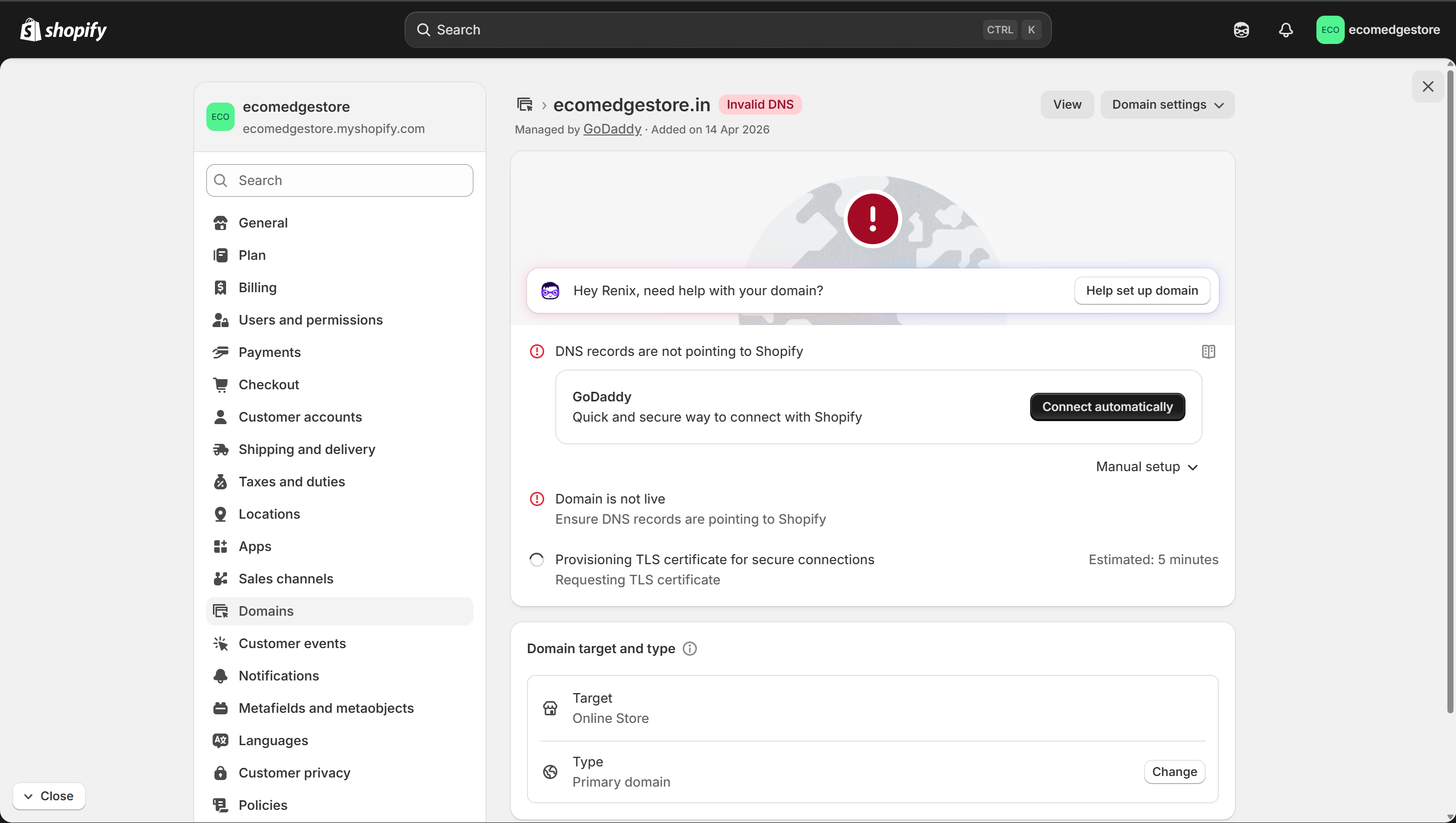Click Connect automatically for GoDaddy
1456x823 pixels.
1107,407
